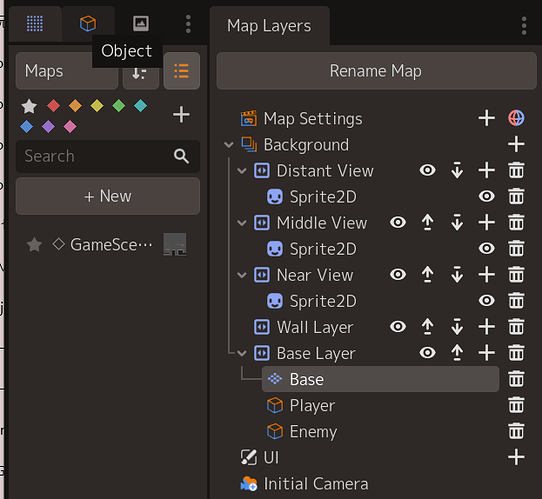Add a layer to Background
The width and height of the screenshot is (542, 499).
[x=516, y=144]
